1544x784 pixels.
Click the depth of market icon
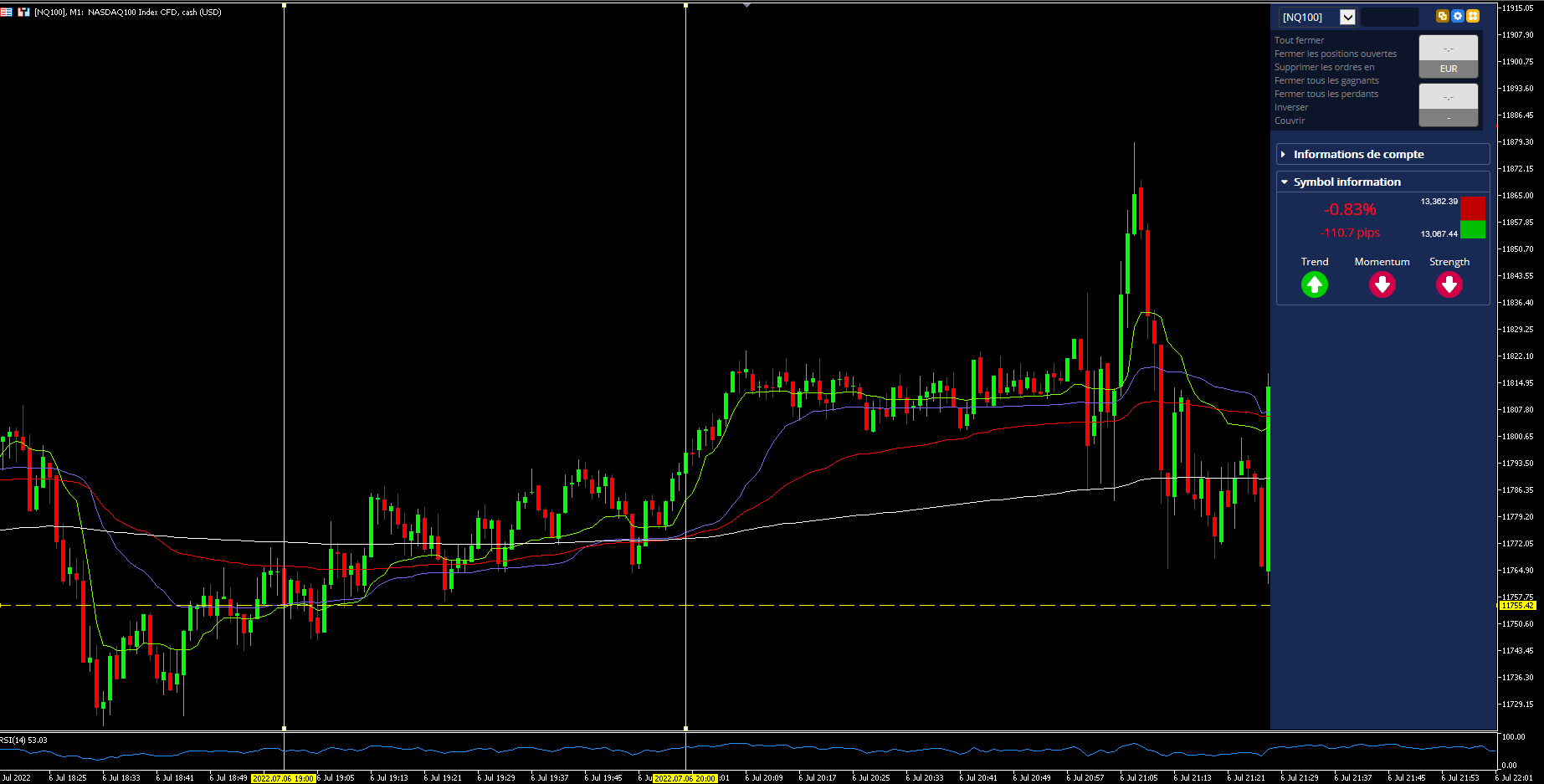click(x=23, y=12)
